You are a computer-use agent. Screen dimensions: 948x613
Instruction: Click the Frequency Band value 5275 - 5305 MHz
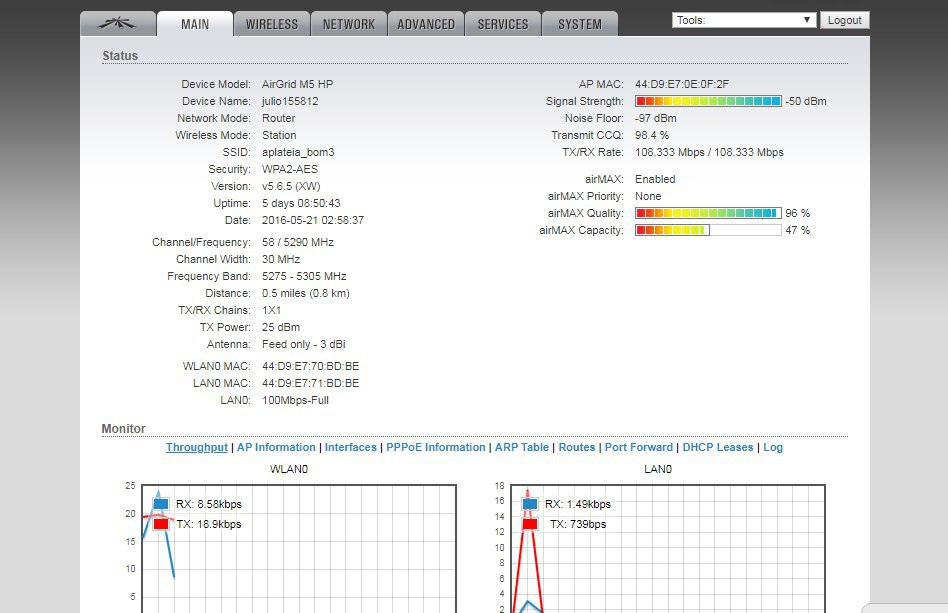click(x=304, y=276)
